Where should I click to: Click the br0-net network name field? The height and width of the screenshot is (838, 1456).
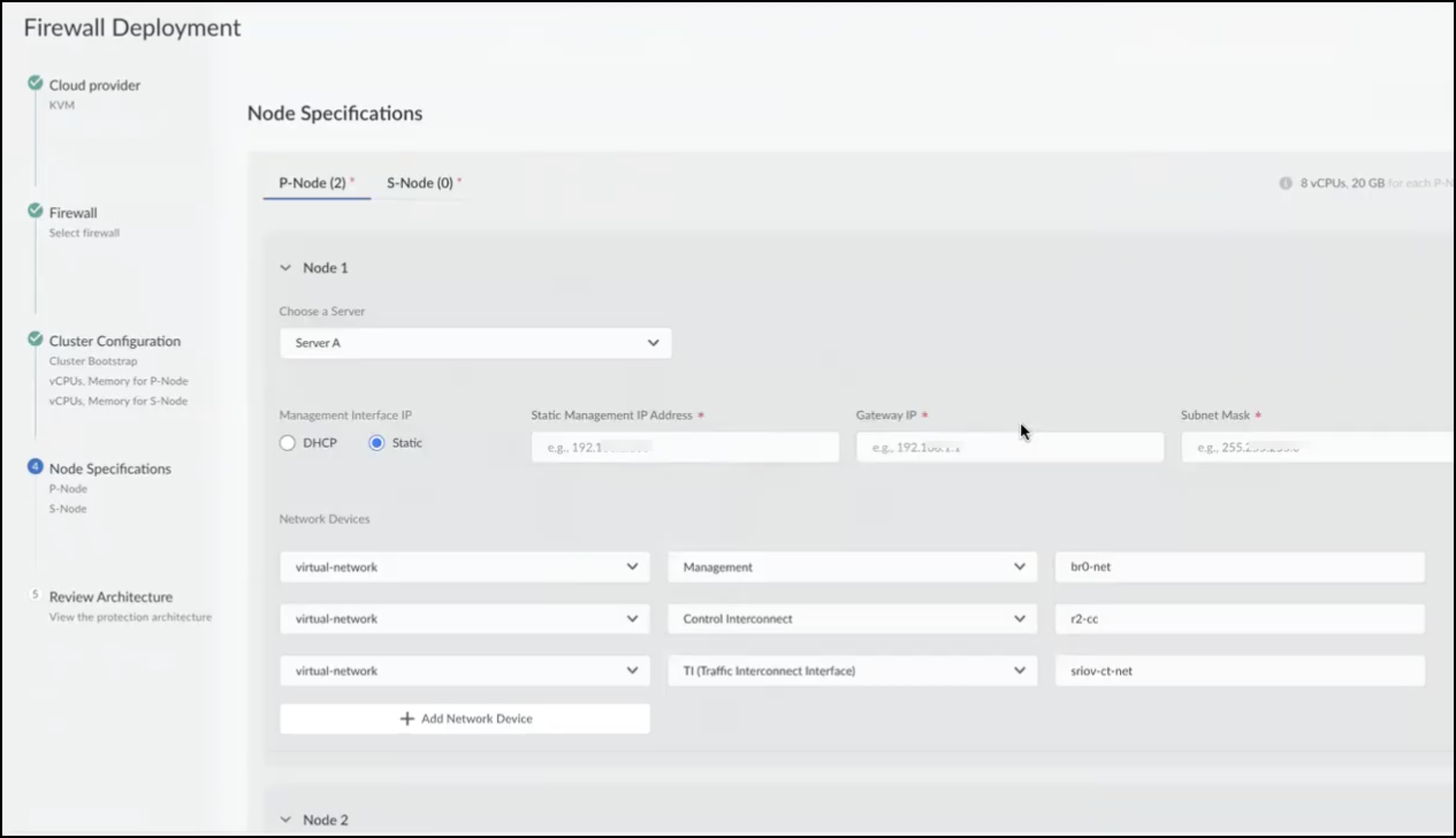(1240, 567)
